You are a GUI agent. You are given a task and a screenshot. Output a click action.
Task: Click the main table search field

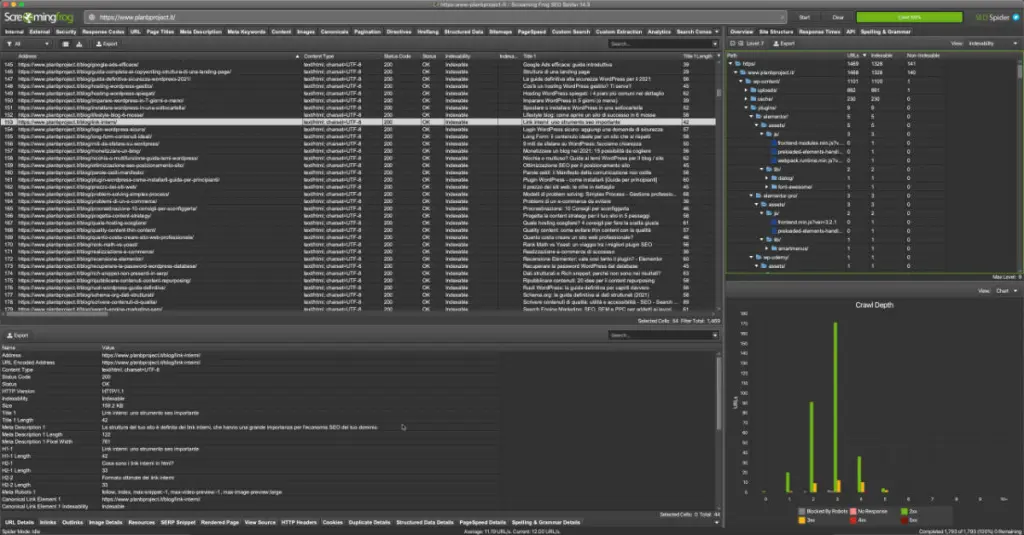[659, 44]
